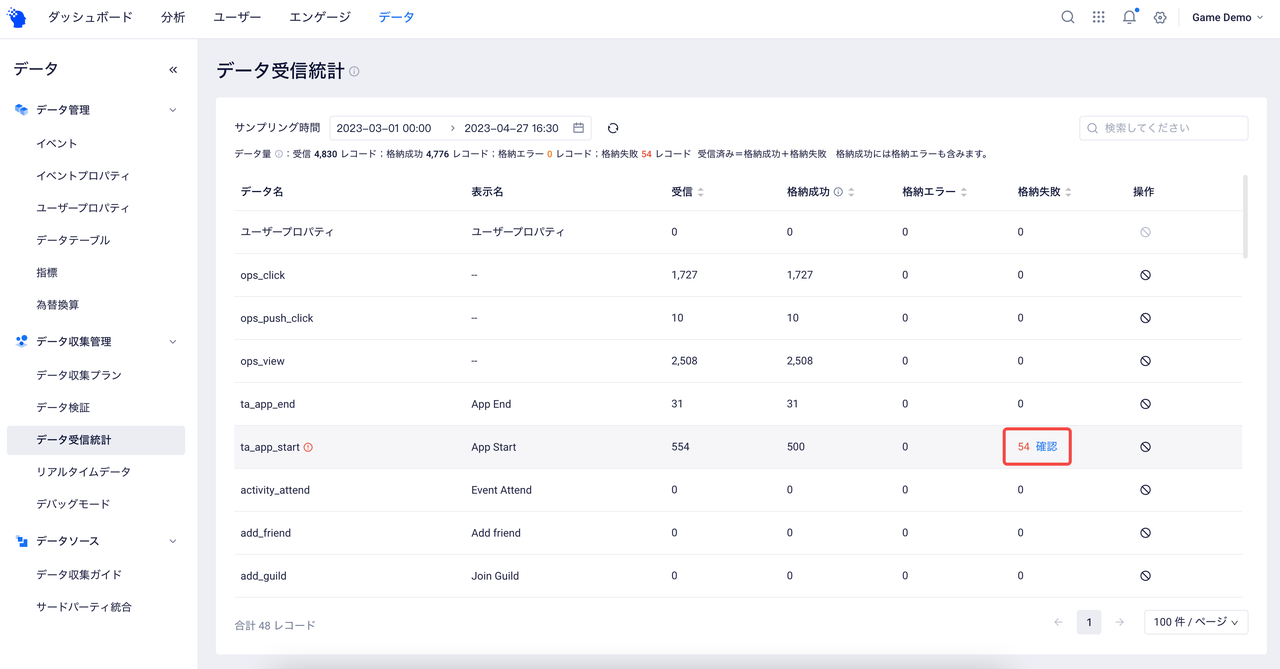Screen dimensions: 1280x669
Task: Collapse the sidebar with double-chevron icon
Action: click(x=173, y=70)
